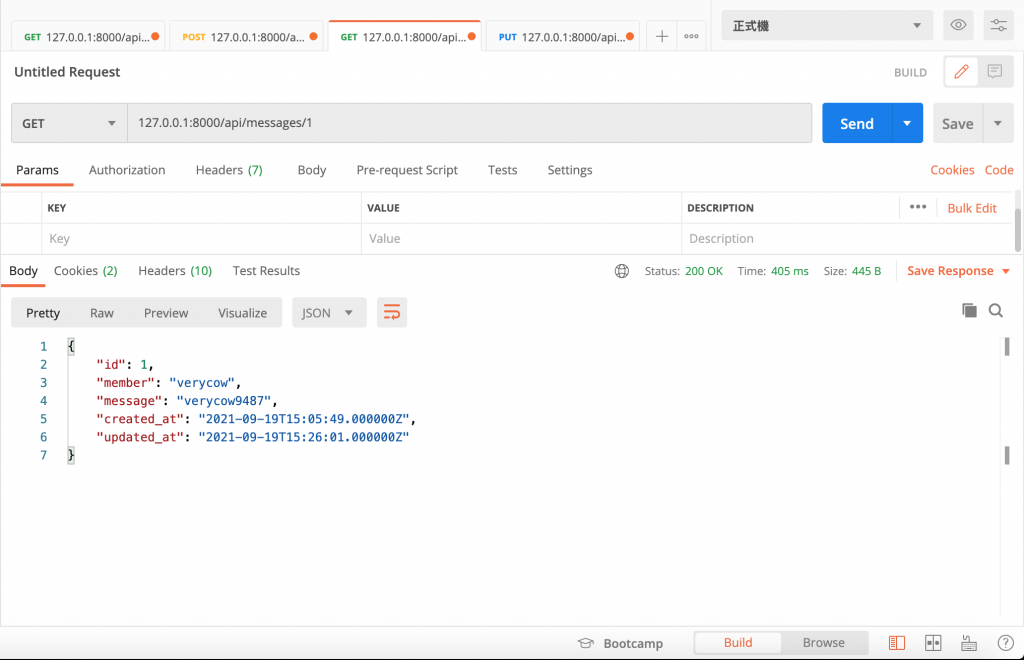Open Bootcamp from the status bar
Image resolution: width=1024 pixels, height=660 pixels.
(x=620, y=643)
